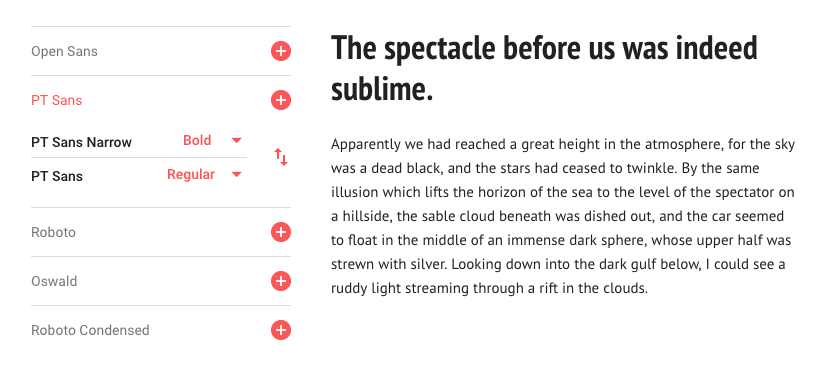Add the Oswald font
815x384 pixels.
281,281
